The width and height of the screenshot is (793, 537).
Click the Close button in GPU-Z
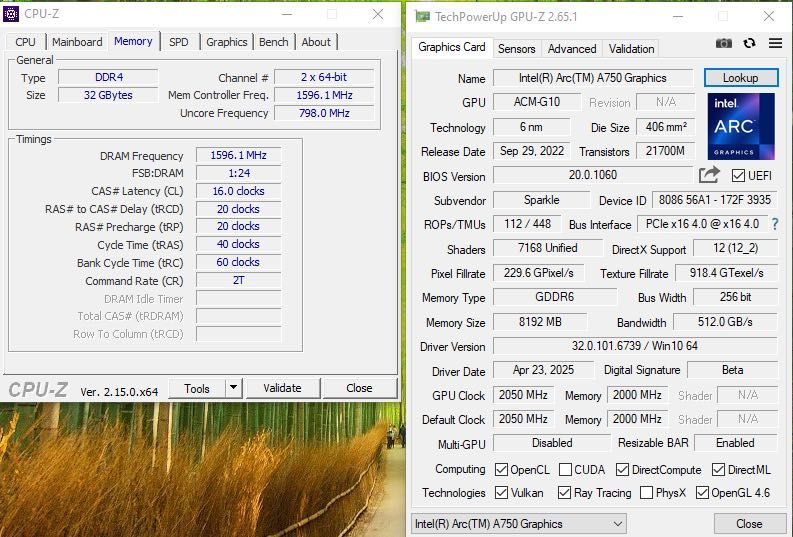click(x=749, y=524)
